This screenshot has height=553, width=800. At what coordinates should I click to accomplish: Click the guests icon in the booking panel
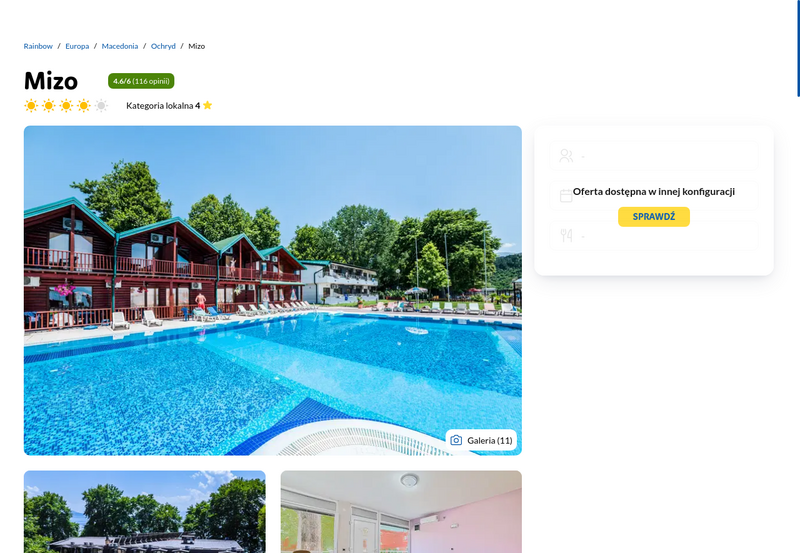[566, 156]
